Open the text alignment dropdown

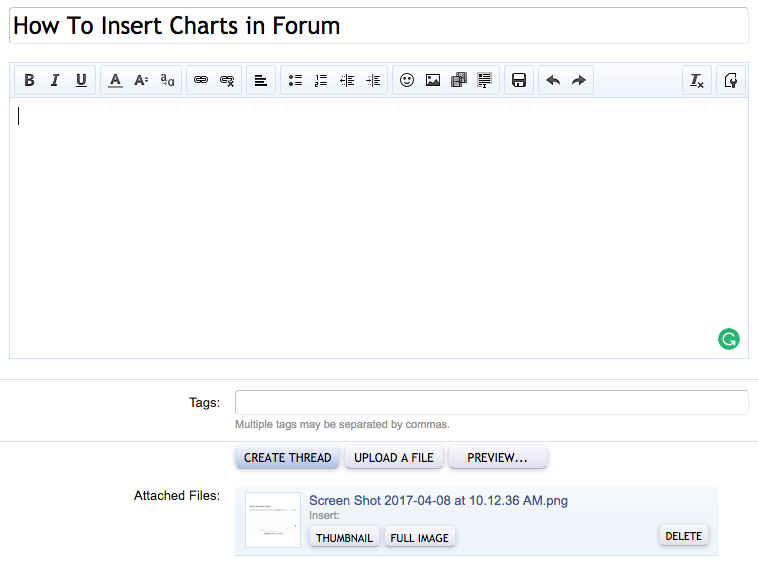click(x=261, y=81)
